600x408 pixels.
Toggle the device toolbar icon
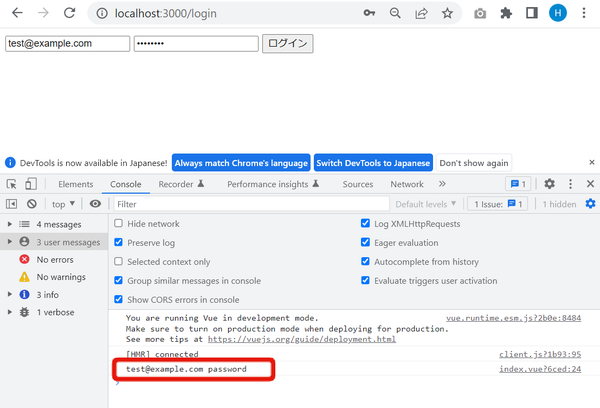(31, 184)
